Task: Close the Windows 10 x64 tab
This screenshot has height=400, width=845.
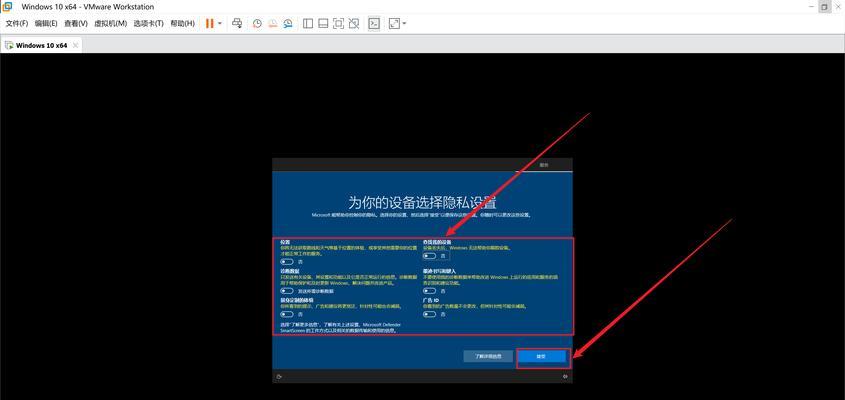Action: click(75, 46)
